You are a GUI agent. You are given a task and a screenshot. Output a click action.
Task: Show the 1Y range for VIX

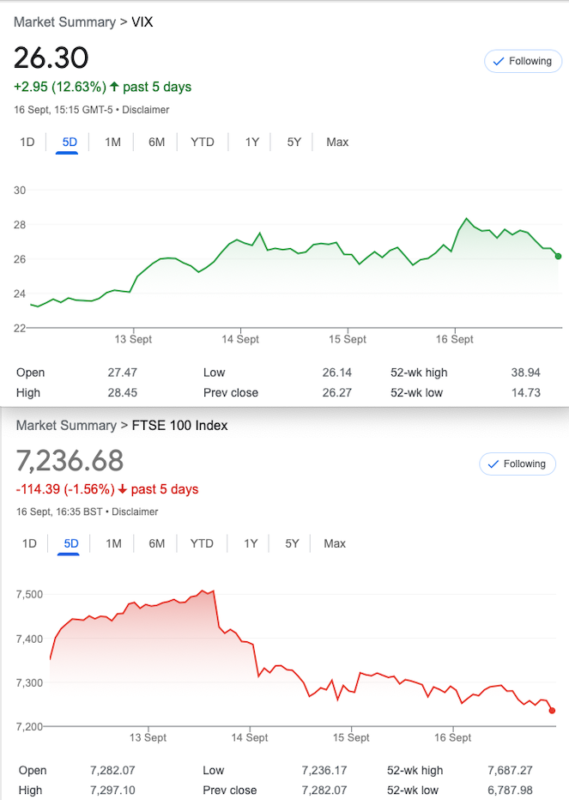coord(252,142)
